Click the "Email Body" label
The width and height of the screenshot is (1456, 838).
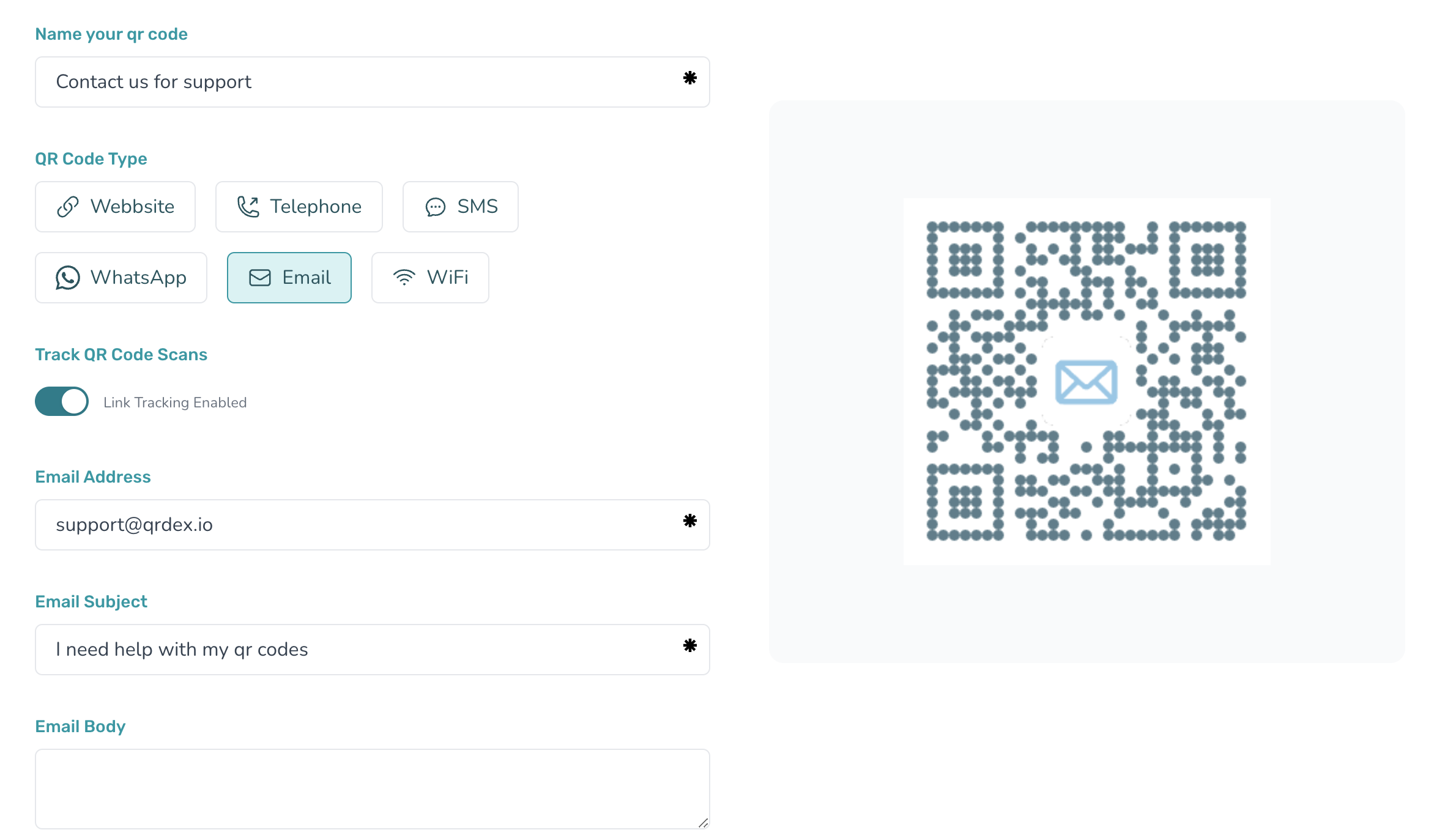[x=80, y=727]
